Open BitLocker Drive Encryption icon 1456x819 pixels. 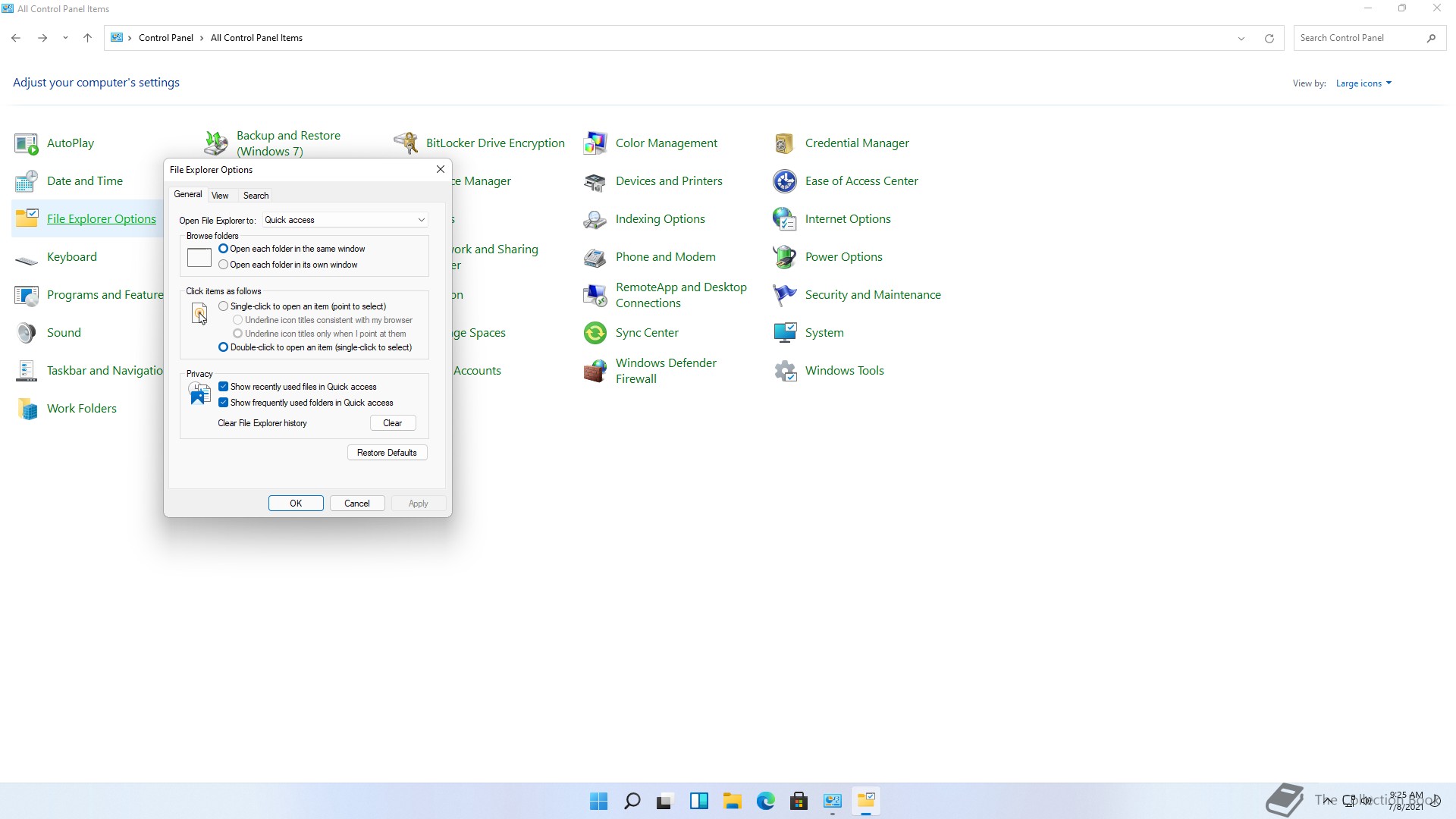click(406, 143)
